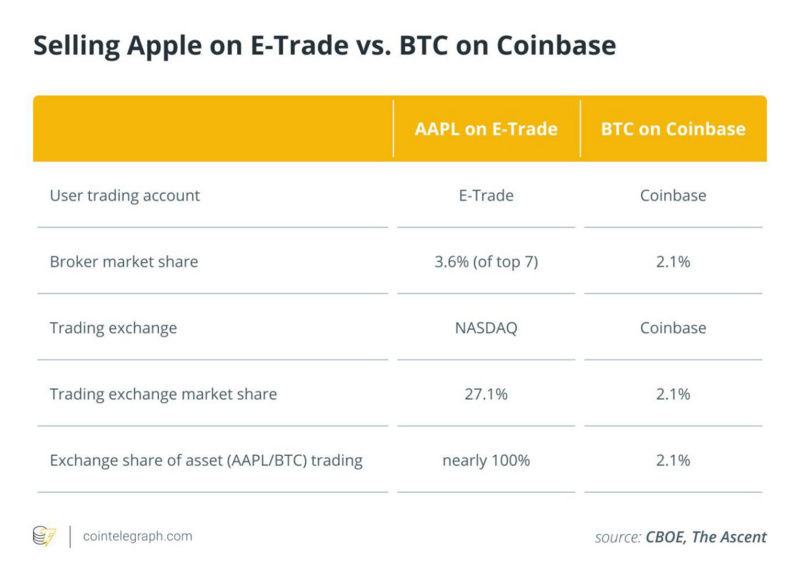
Task: Click Coinbase in the Trading exchange row
Action: (x=673, y=328)
